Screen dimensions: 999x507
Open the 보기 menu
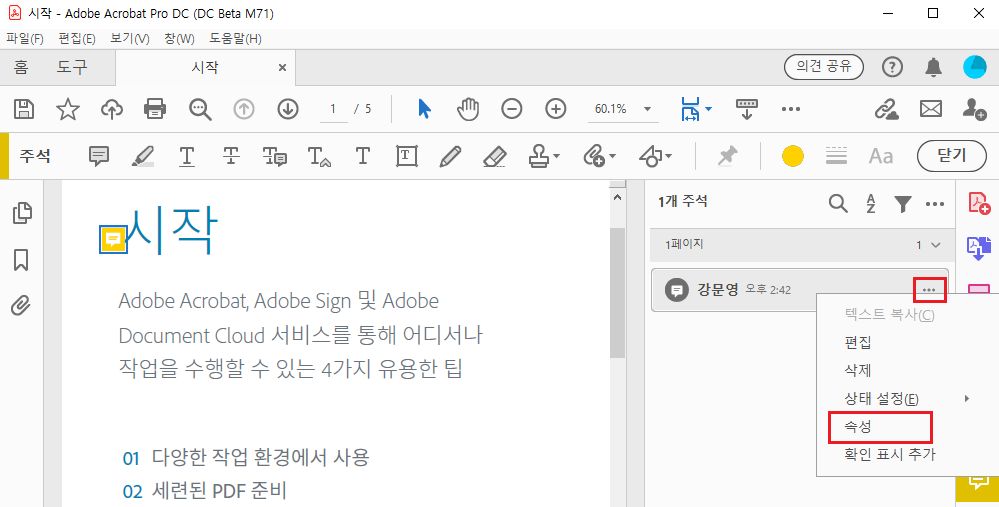click(129, 39)
